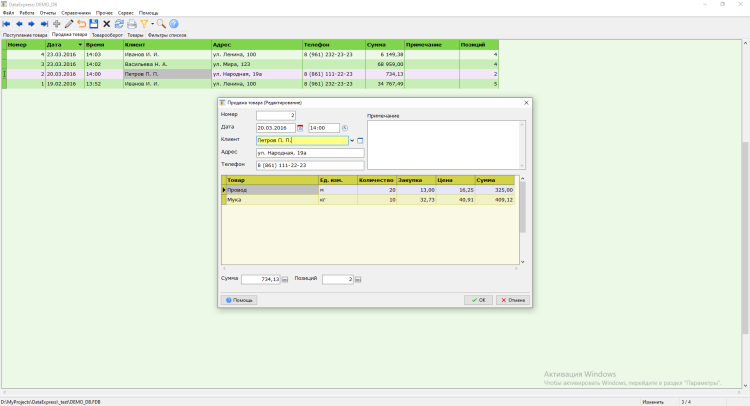The height and width of the screenshot is (406, 750).
Task: Go to the next record arrow
Action: (x=32, y=24)
